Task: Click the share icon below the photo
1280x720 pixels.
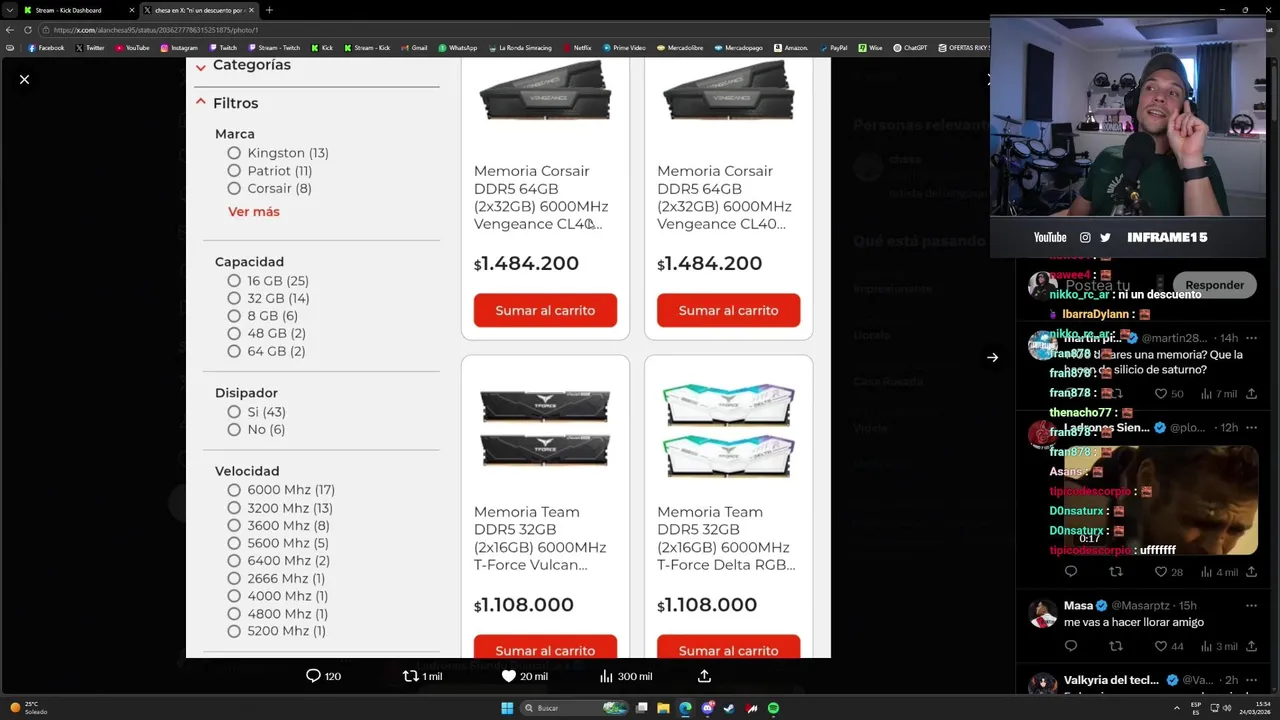Action: pyautogui.click(x=704, y=676)
